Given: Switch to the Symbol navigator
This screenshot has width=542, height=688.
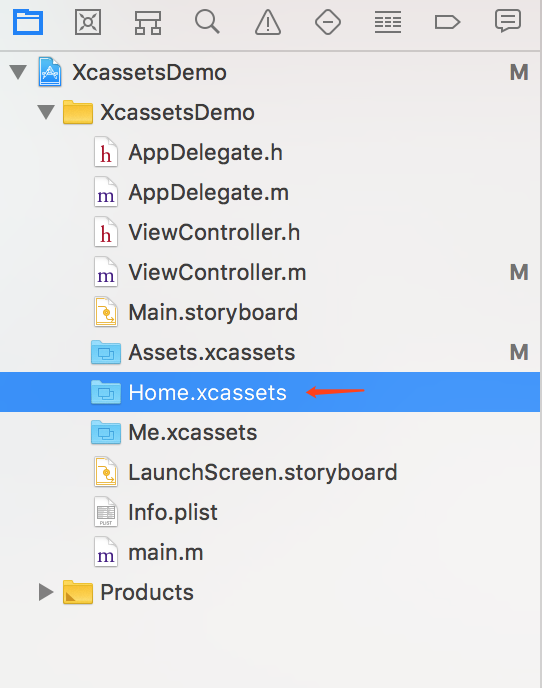Looking at the screenshot, I should [x=148, y=22].
